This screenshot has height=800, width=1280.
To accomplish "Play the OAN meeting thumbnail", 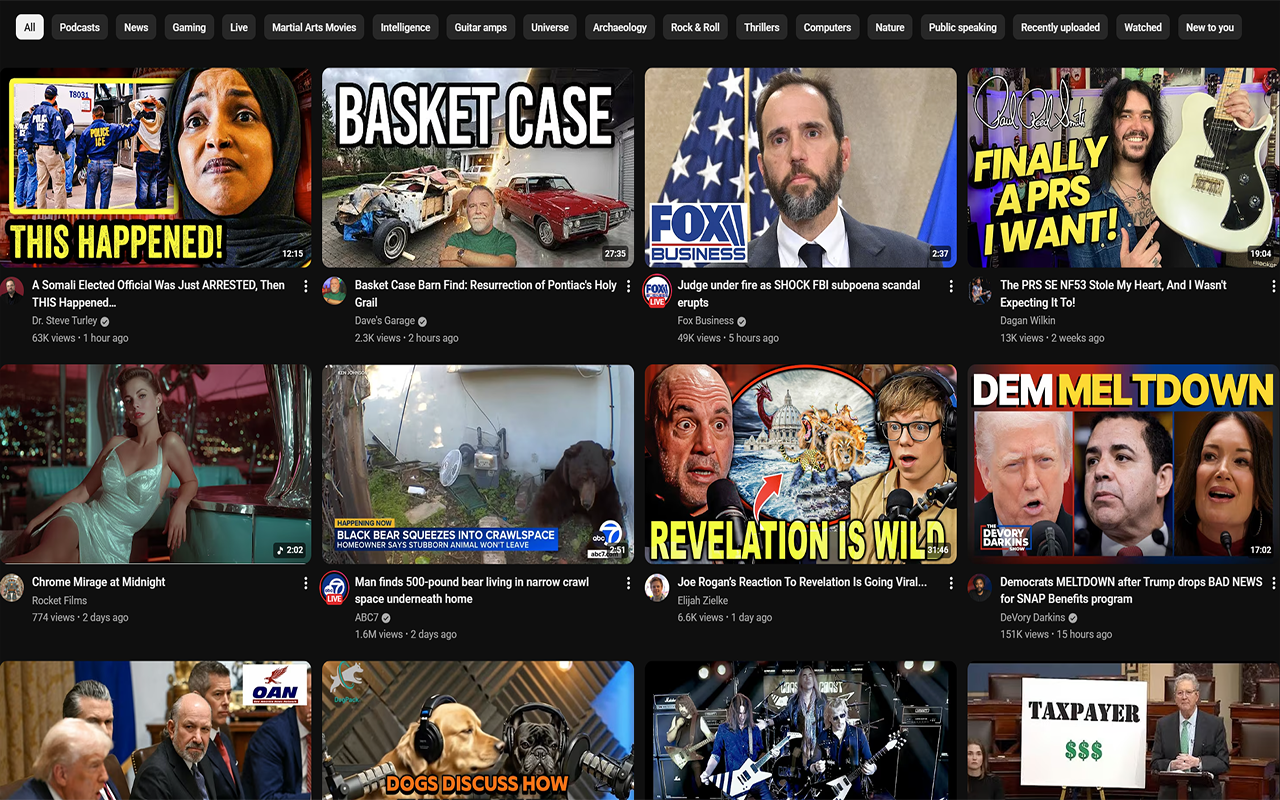I will 156,731.
